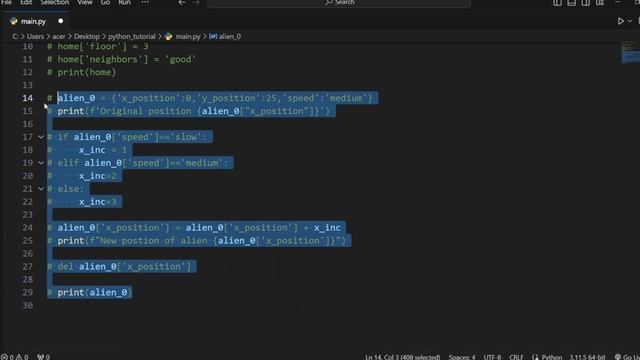640x360 pixels.
Task: Click the Users breadcrumb segment
Action: (35, 36)
